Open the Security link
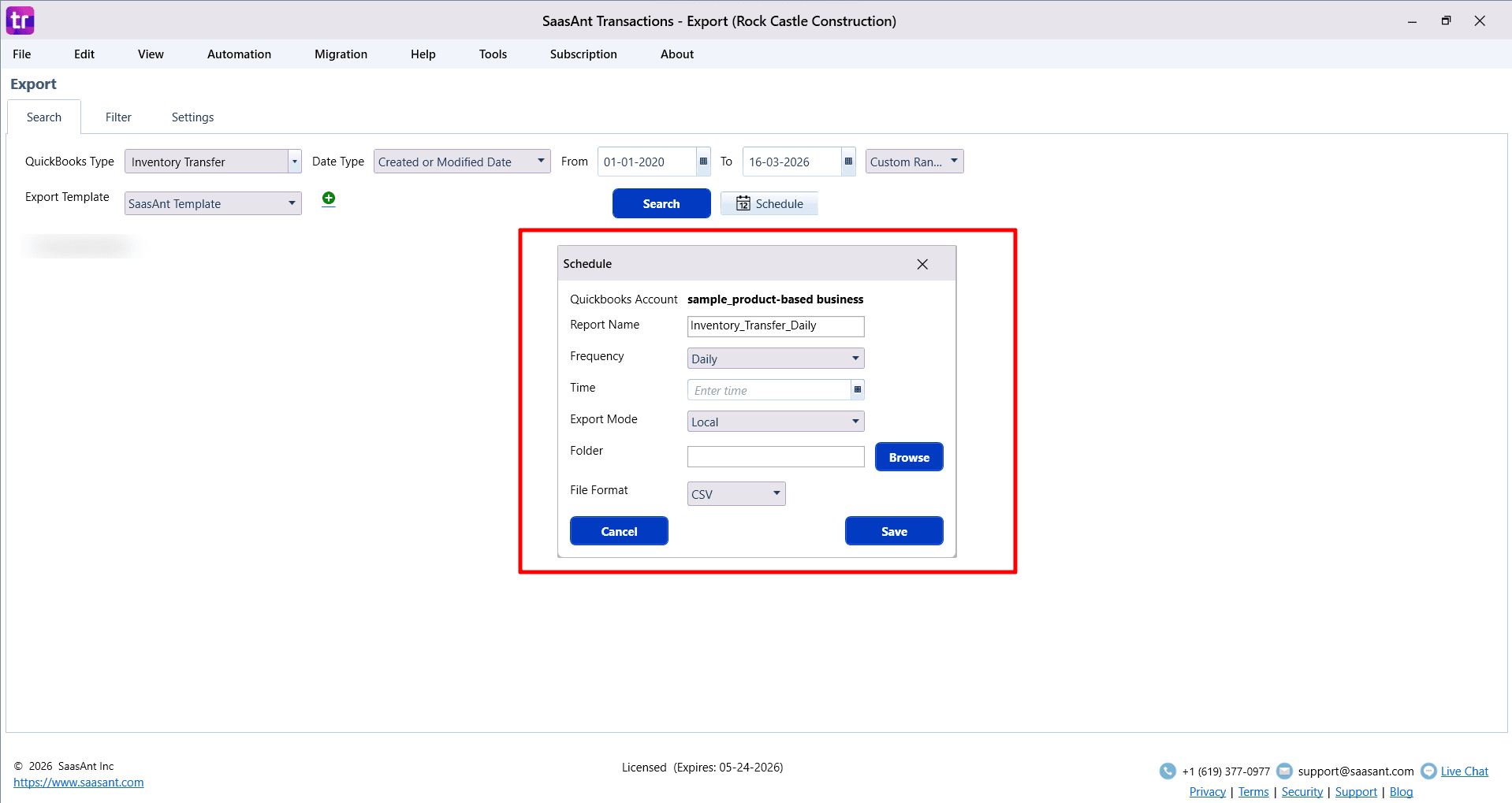This screenshot has width=1512, height=803. pyautogui.click(x=1302, y=792)
